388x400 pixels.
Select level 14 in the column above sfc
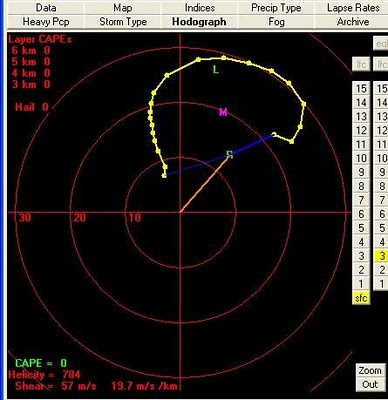pyautogui.click(x=361, y=102)
